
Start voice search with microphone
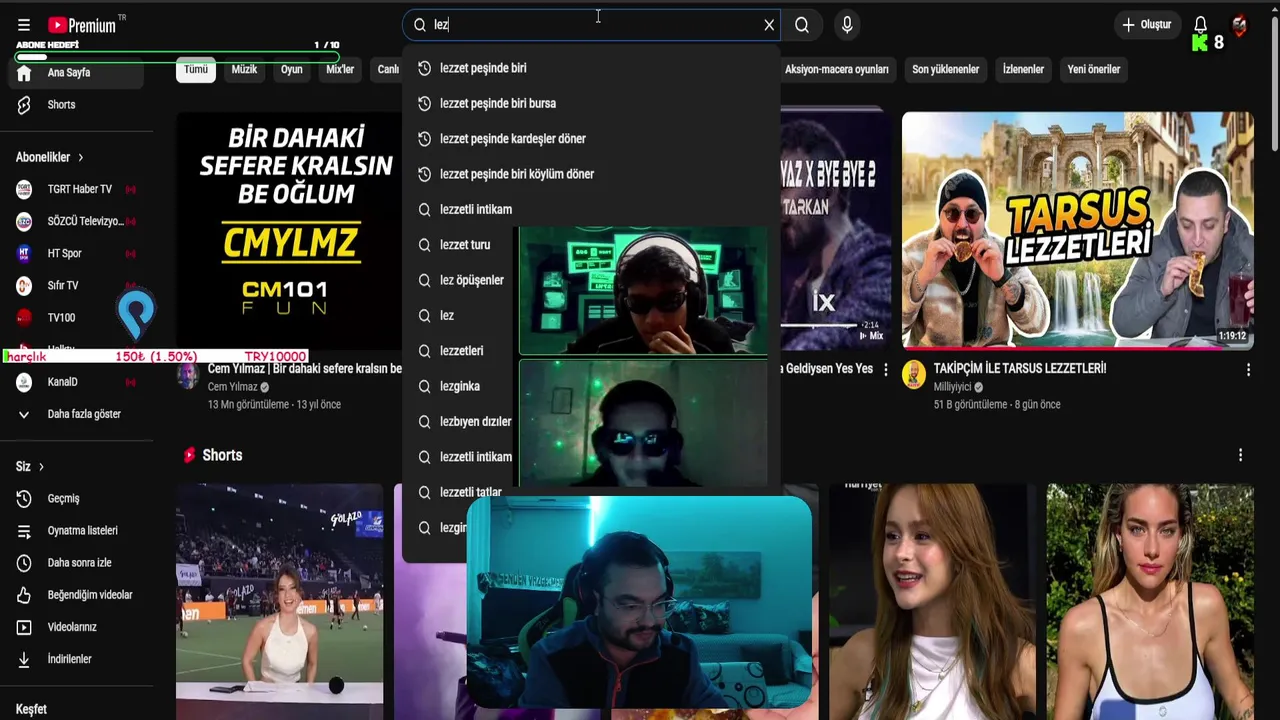pyautogui.click(x=847, y=25)
